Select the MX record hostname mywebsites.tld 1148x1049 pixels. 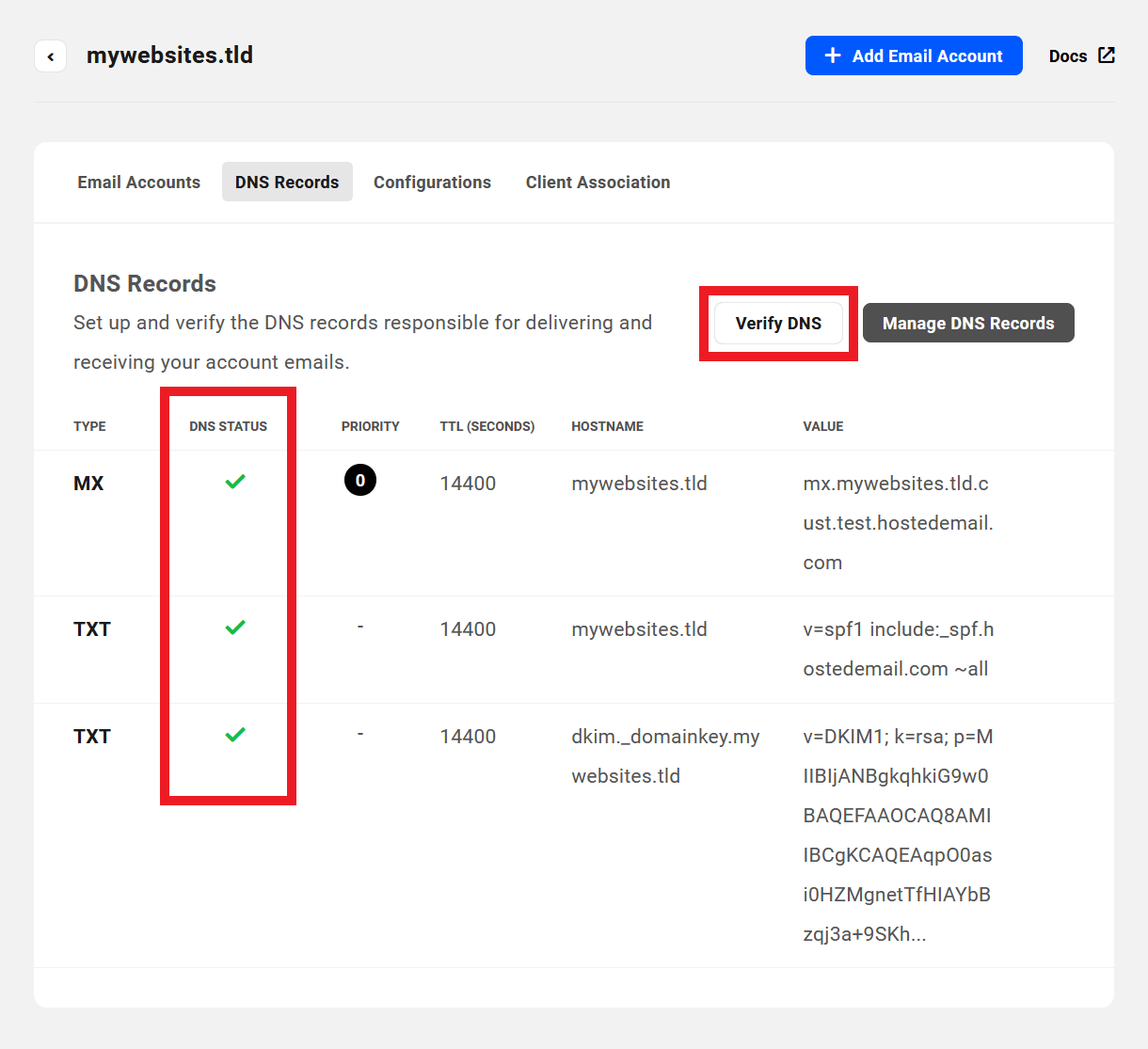[639, 483]
